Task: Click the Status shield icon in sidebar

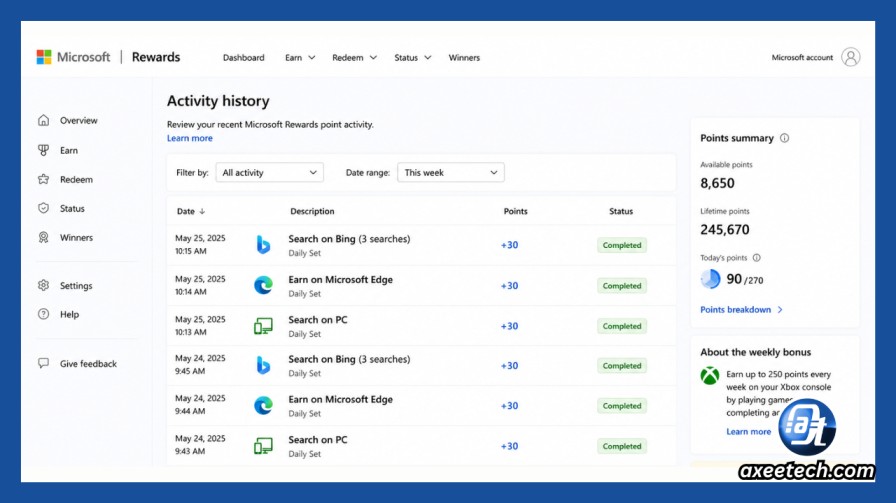Action: pos(43,209)
